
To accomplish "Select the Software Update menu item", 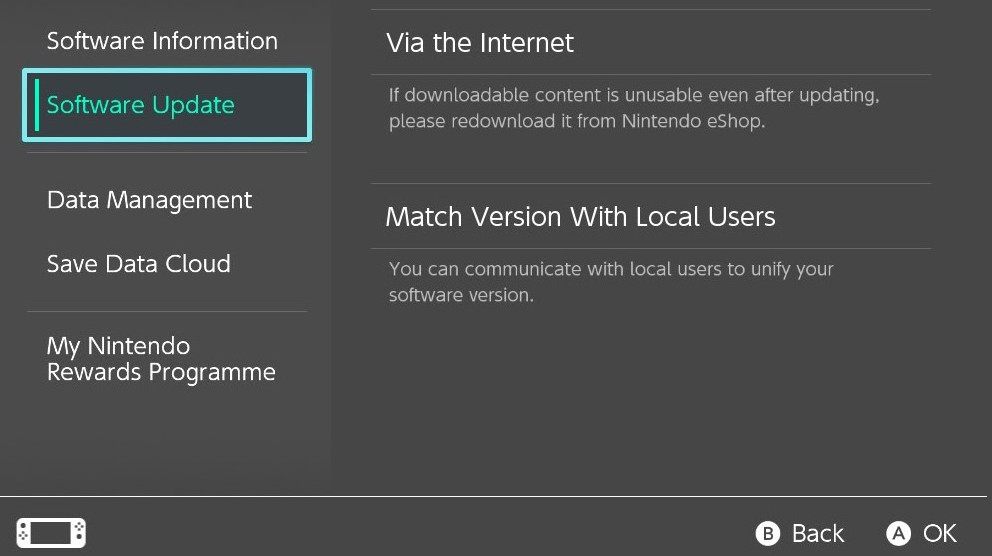I will pyautogui.click(x=167, y=105).
